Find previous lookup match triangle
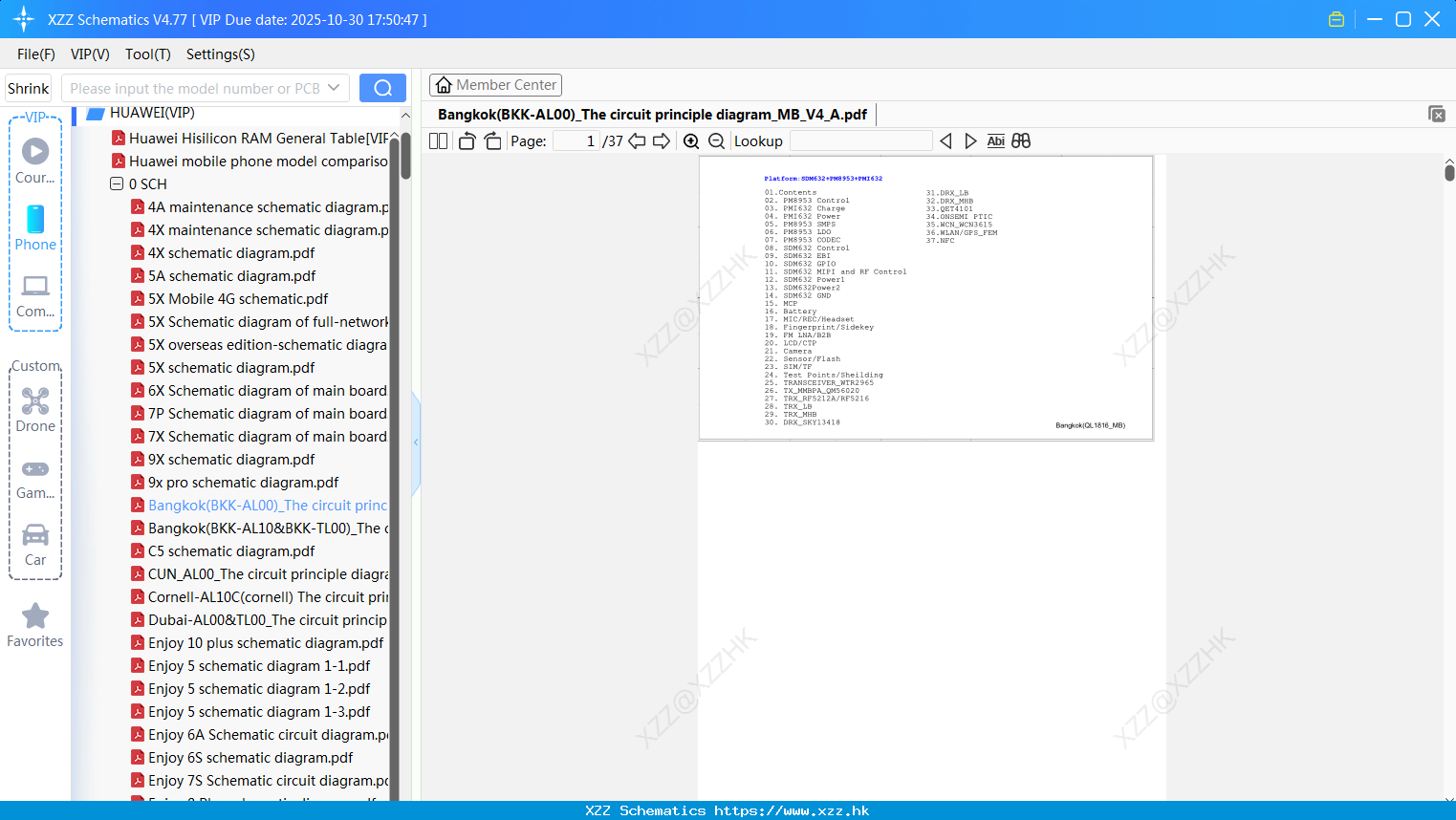Screen dimensions: 1456x820 point(945,141)
